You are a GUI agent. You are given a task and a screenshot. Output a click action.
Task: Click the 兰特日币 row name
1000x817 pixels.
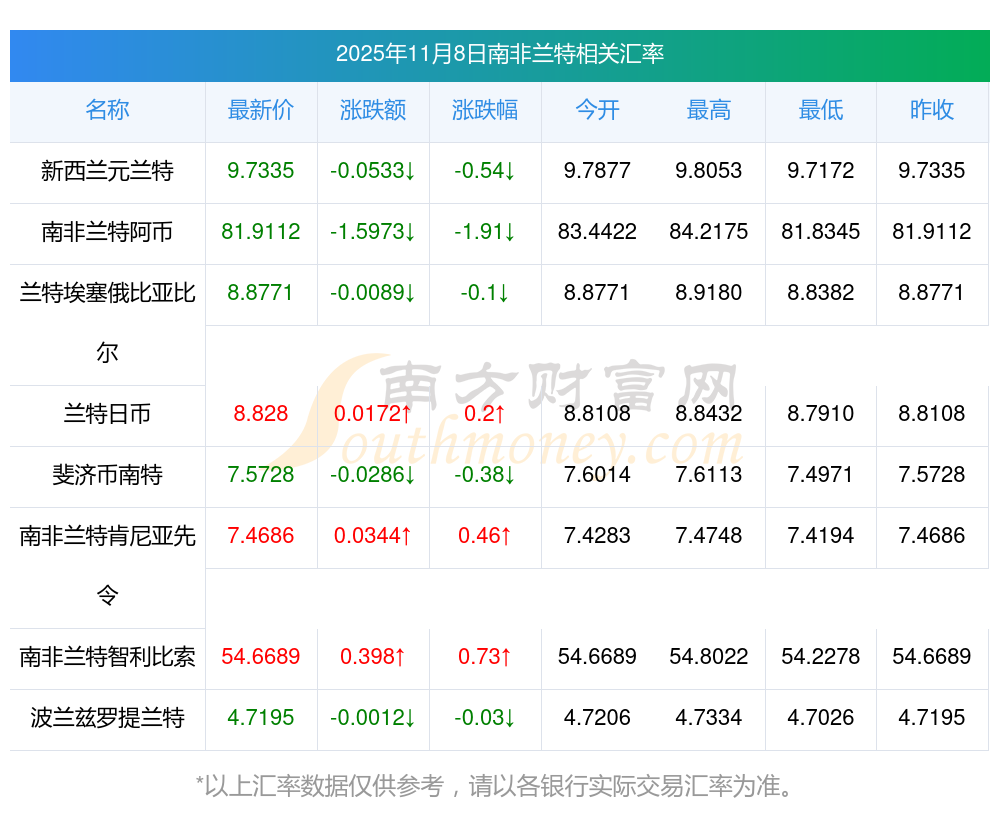pyautogui.click(x=107, y=414)
